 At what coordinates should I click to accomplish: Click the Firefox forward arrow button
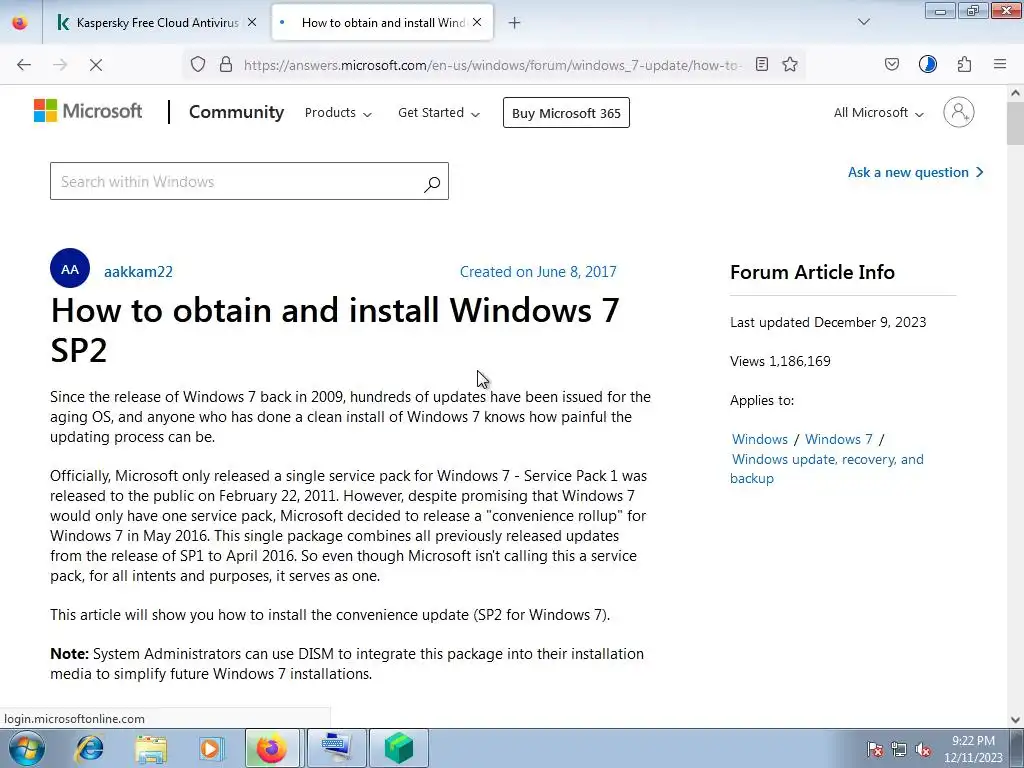[60, 64]
